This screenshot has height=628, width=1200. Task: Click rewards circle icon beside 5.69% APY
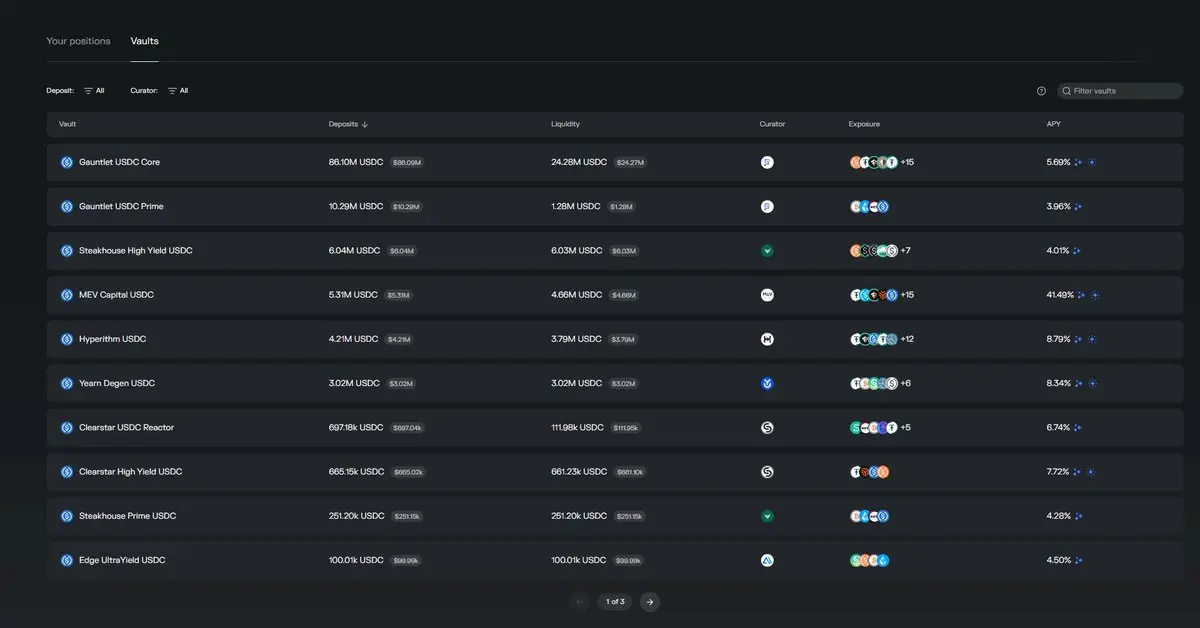click(1092, 162)
